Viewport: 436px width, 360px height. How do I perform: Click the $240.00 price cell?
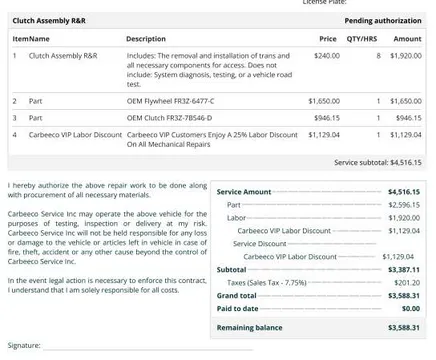pyautogui.click(x=327, y=56)
